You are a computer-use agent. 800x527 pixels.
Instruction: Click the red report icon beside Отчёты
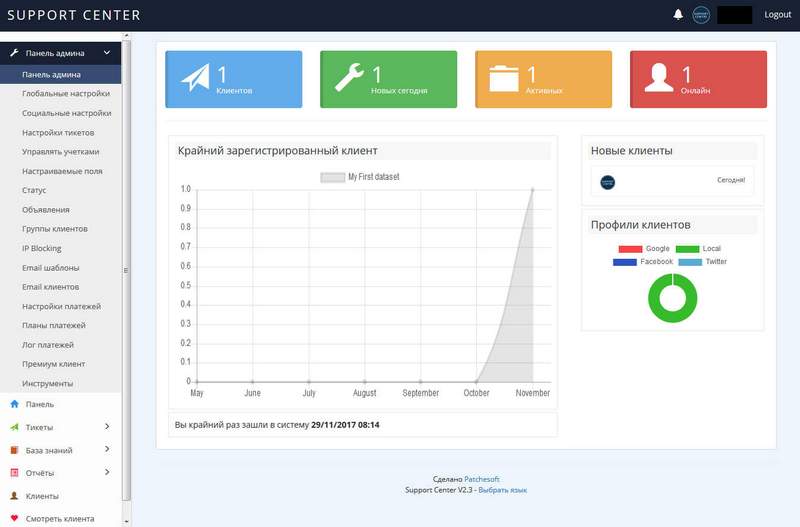coord(14,473)
